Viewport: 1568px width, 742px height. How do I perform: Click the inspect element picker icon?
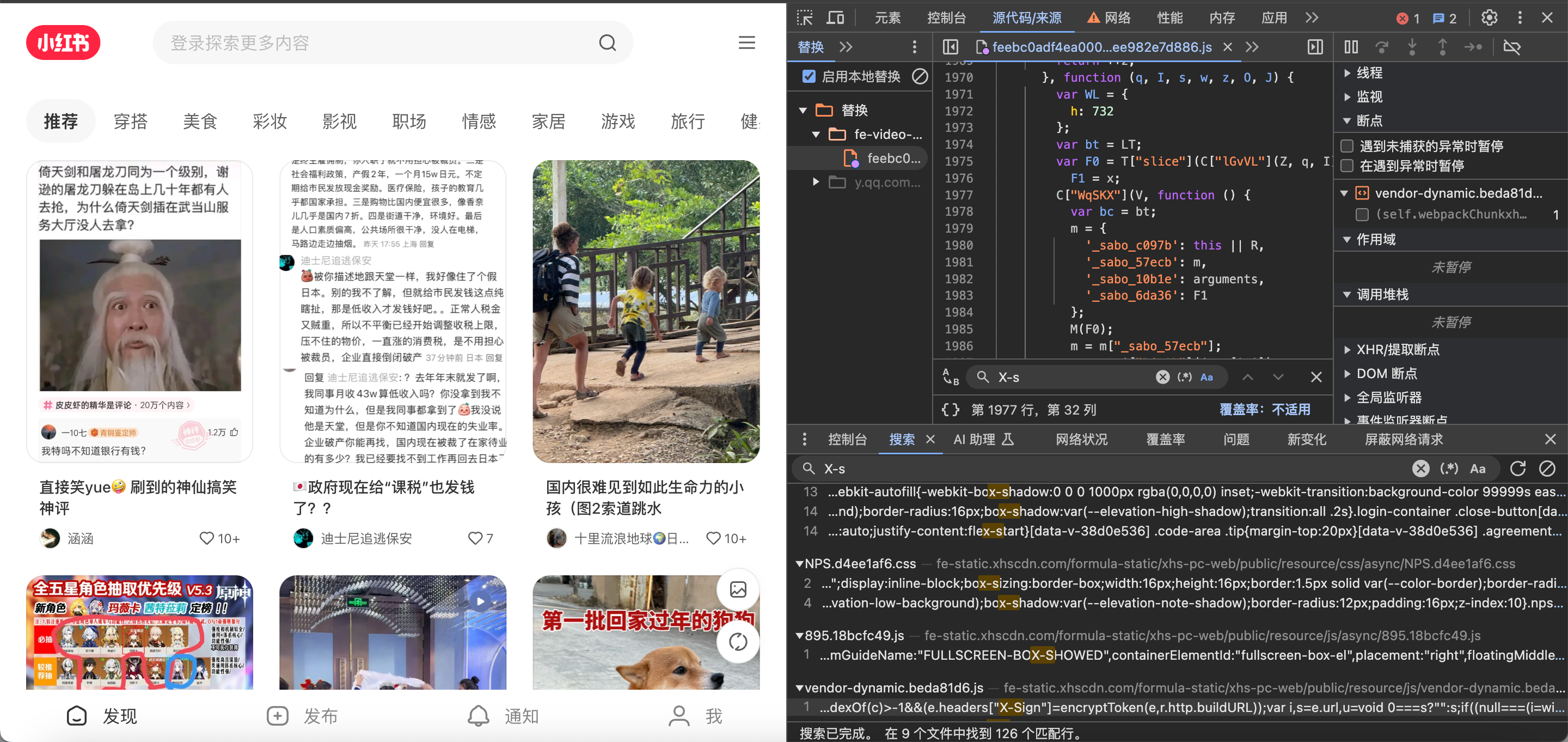(805, 17)
